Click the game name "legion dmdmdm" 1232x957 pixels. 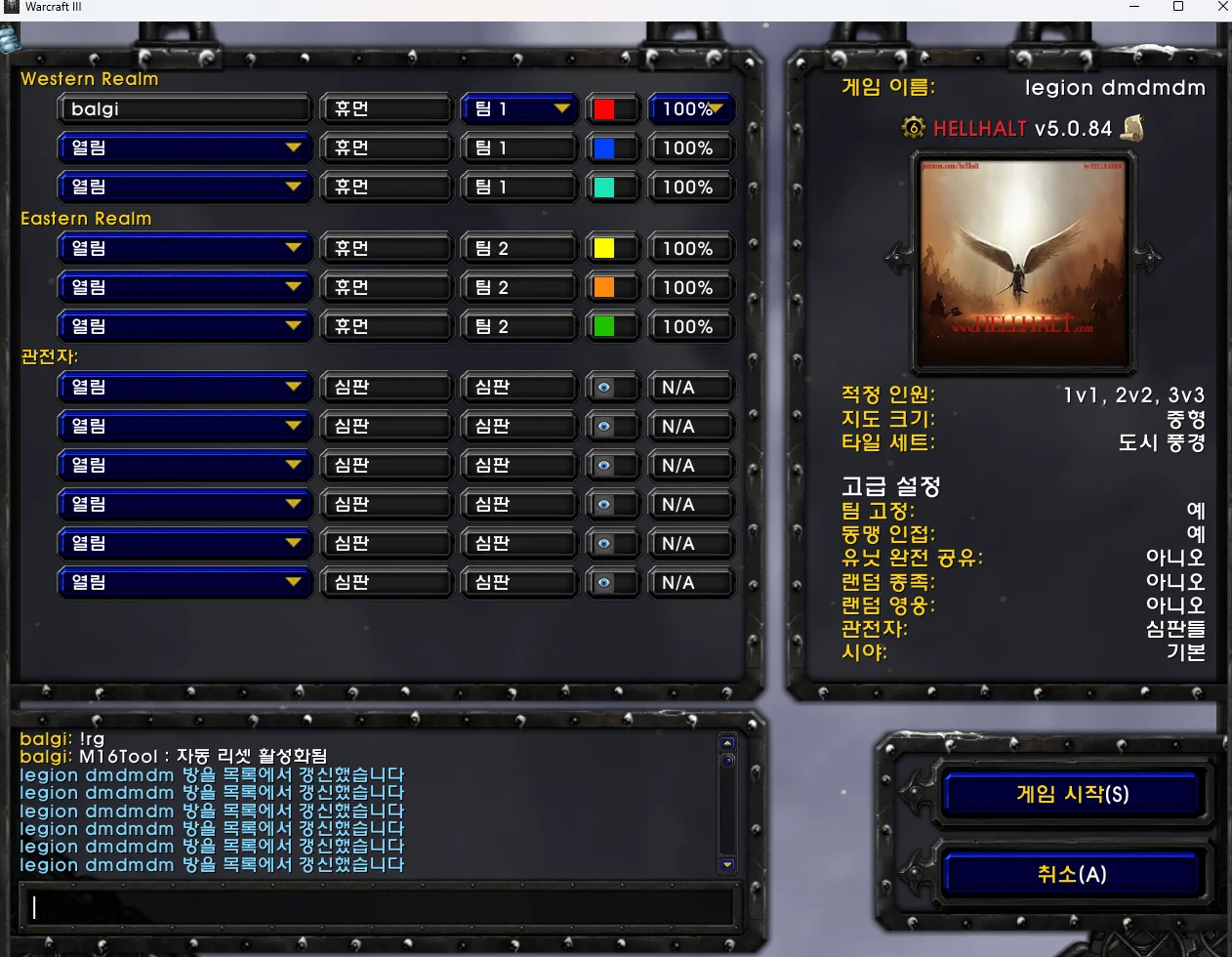coord(1115,88)
